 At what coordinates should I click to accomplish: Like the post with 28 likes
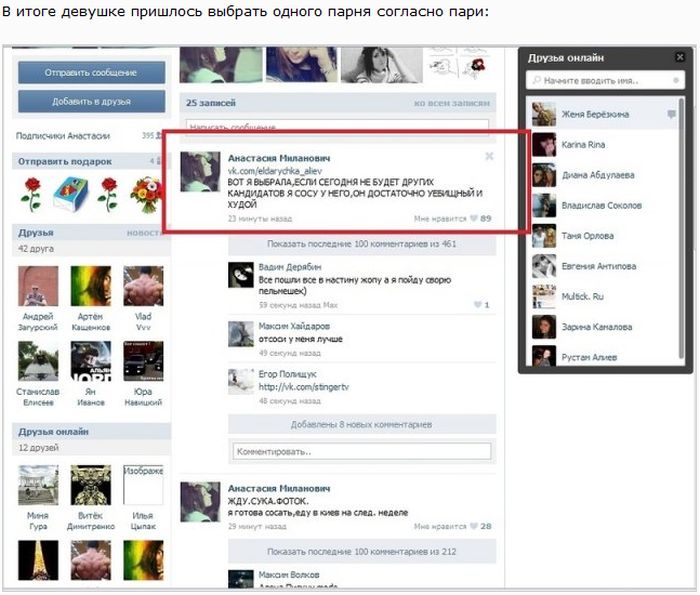pos(474,525)
